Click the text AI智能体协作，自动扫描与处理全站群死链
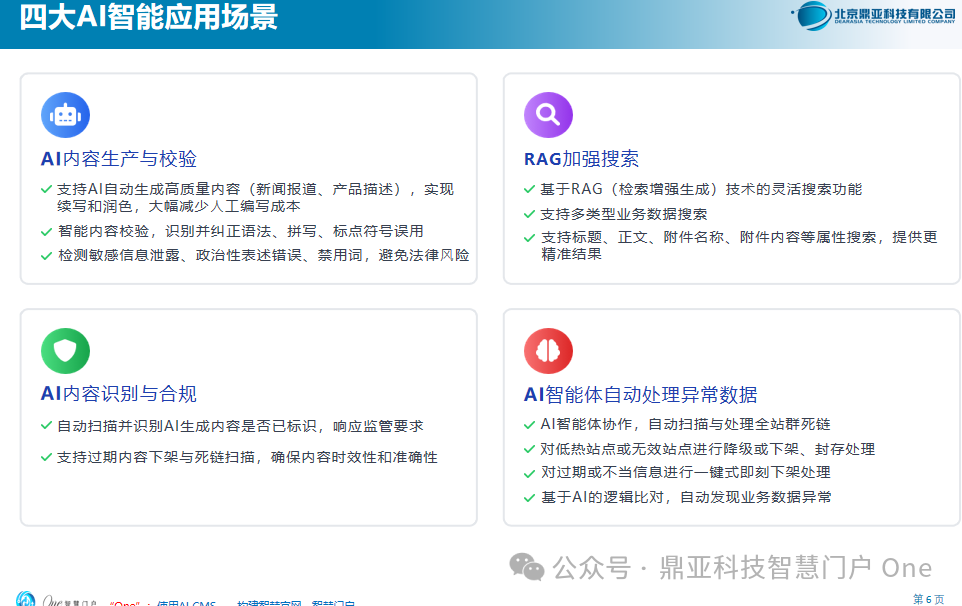962x606 pixels. point(685,424)
